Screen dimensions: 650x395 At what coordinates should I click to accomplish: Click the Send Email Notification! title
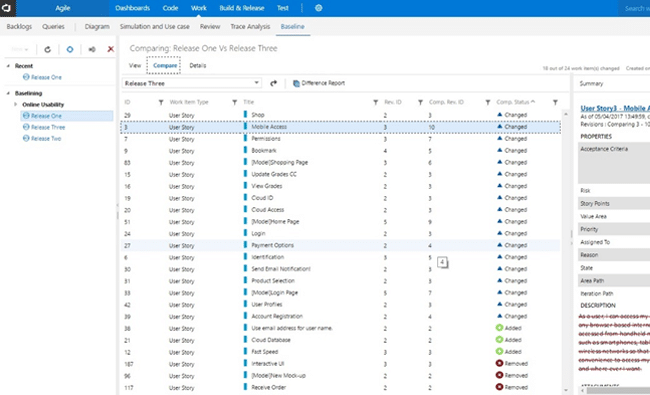coord(281,269)
